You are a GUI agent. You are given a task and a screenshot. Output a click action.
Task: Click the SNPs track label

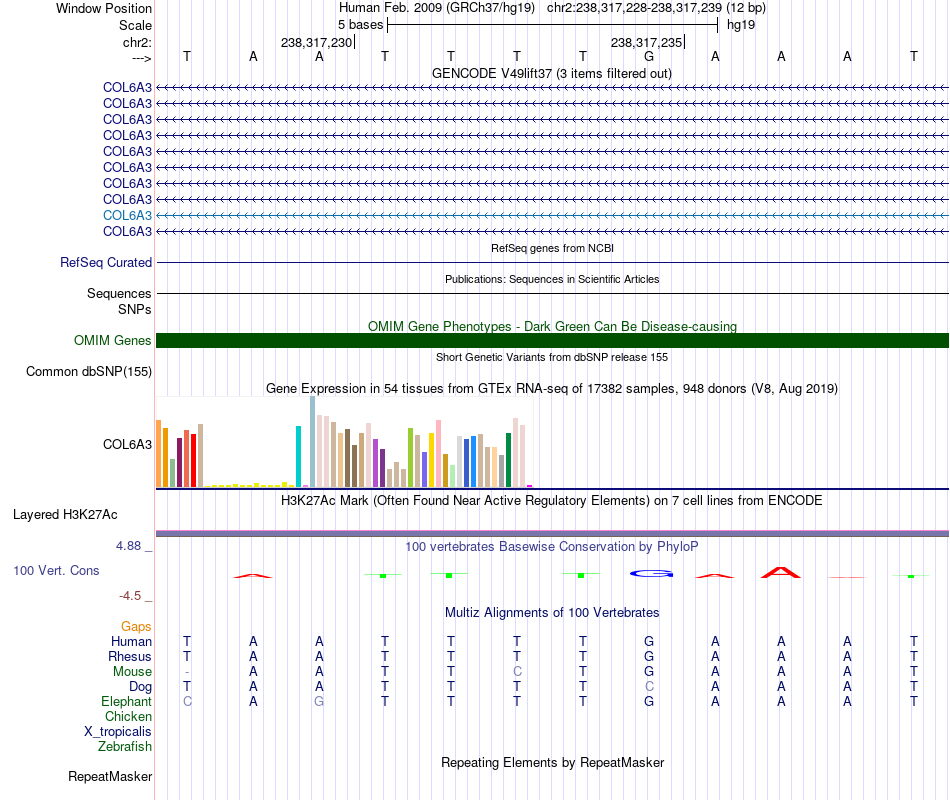click(135, 309)
